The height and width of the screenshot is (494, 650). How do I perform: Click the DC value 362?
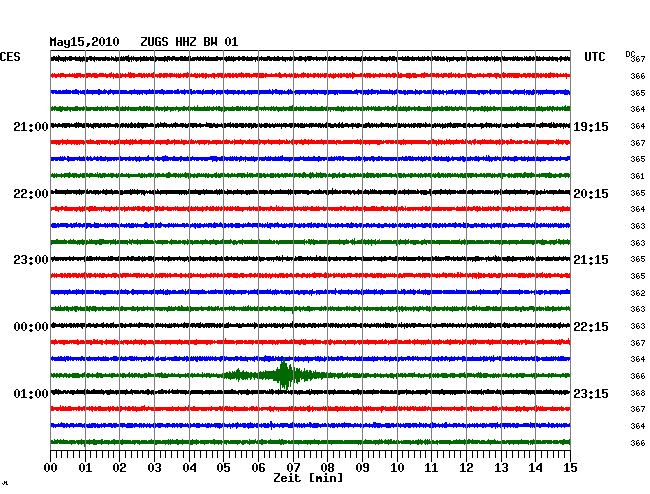[638, 293]
